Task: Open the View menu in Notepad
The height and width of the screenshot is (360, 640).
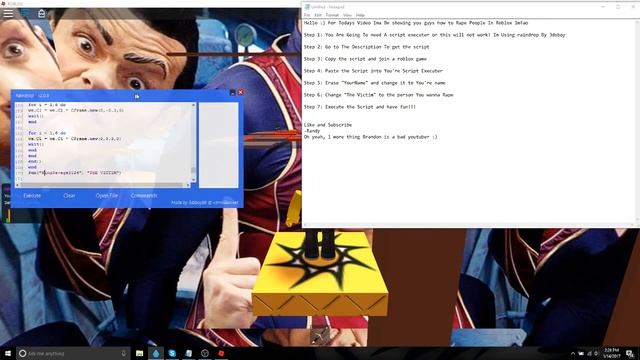Action: [347, 15]
